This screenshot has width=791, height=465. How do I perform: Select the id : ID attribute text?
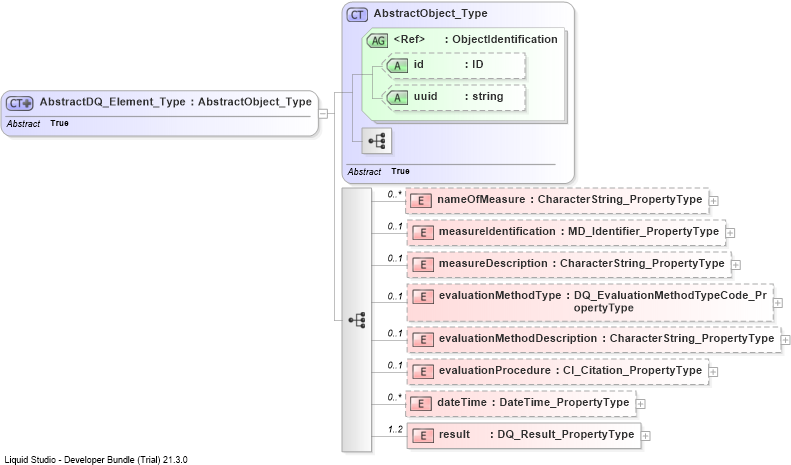448,65
